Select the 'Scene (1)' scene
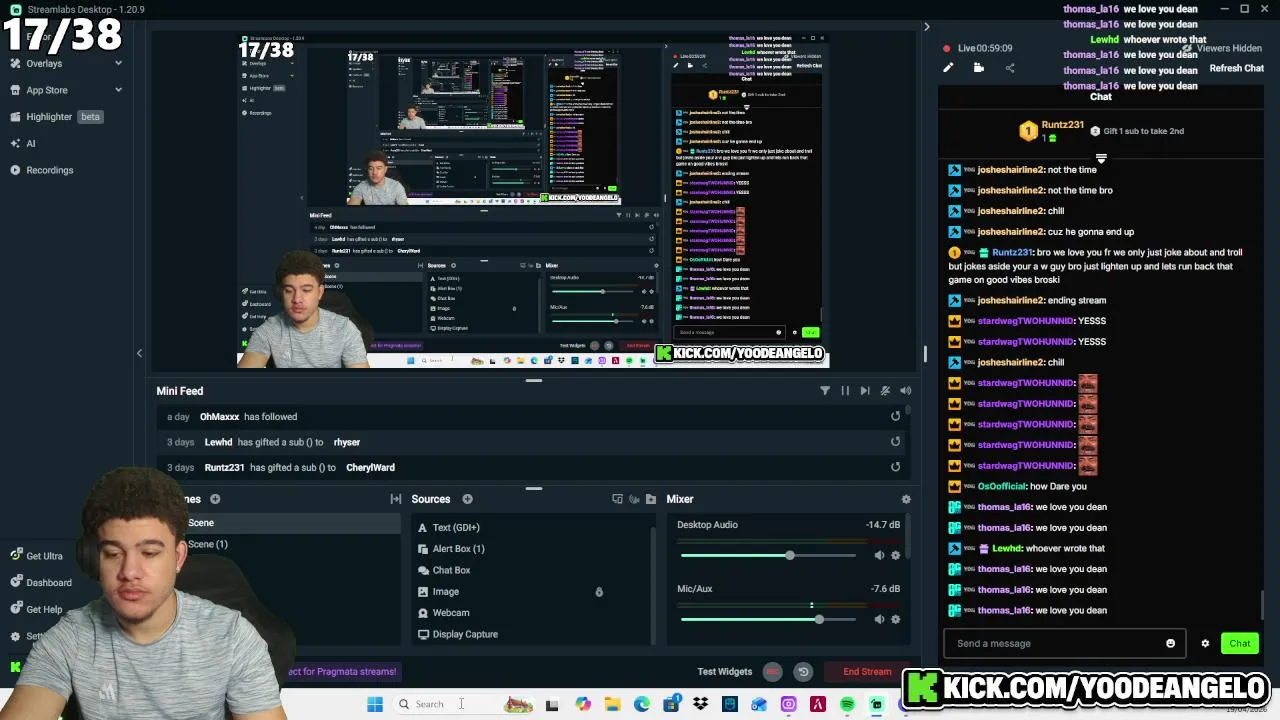Viewport: 1280px width, 720px height. (x=208, y=544)
